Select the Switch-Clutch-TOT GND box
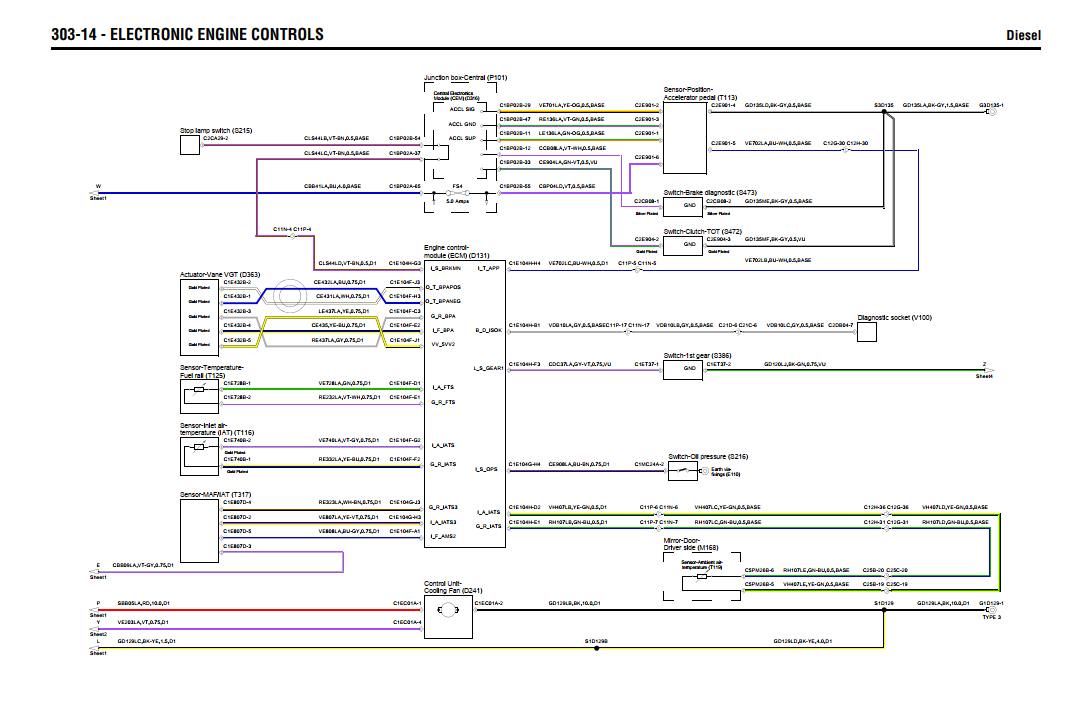Screen dimensions: 1066x703 coord(688,246)
